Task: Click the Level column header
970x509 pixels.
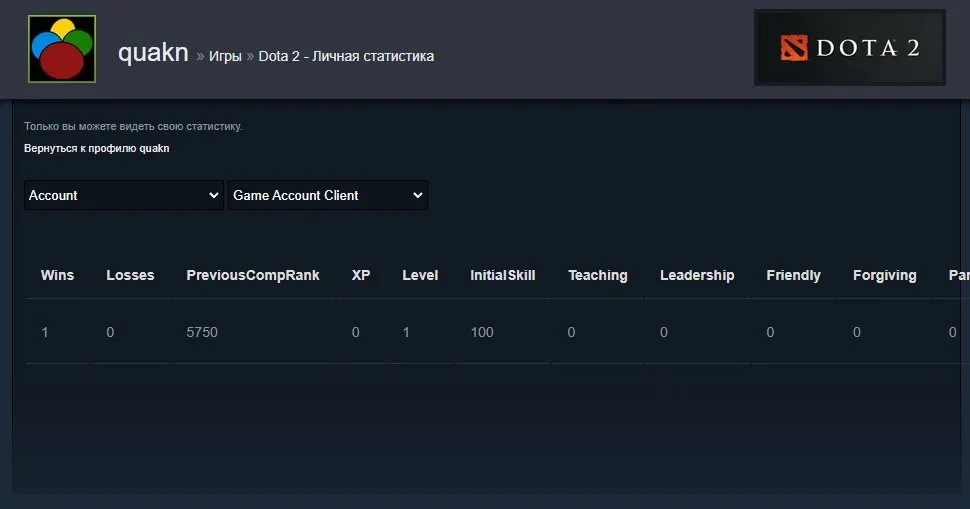Action: point(420,275)
